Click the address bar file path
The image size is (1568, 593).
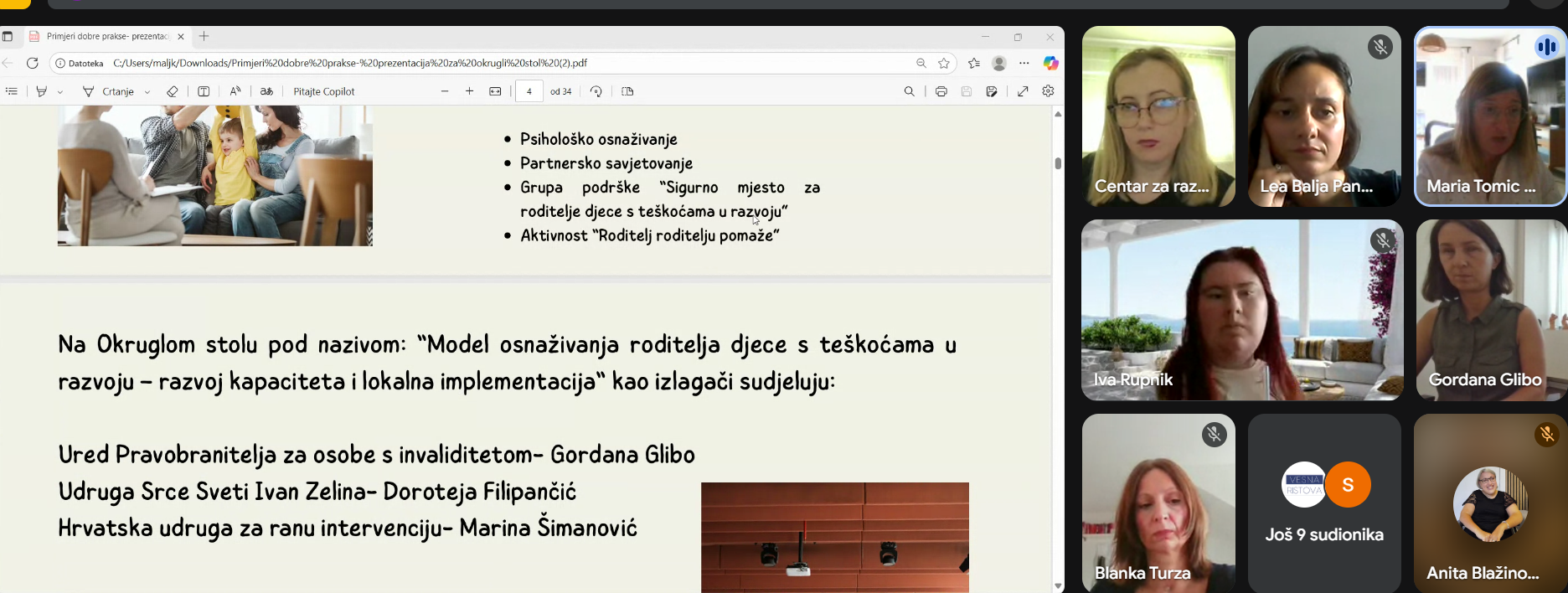350,63
